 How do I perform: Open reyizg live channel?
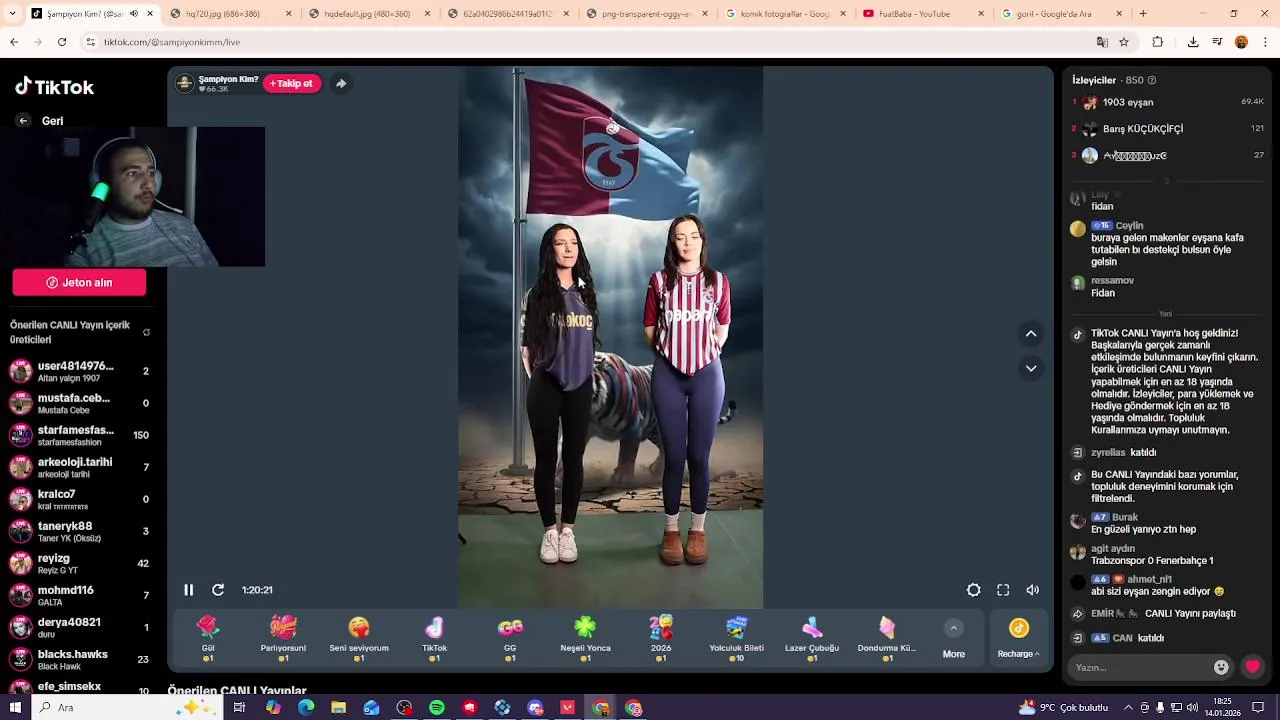[79, 563]
